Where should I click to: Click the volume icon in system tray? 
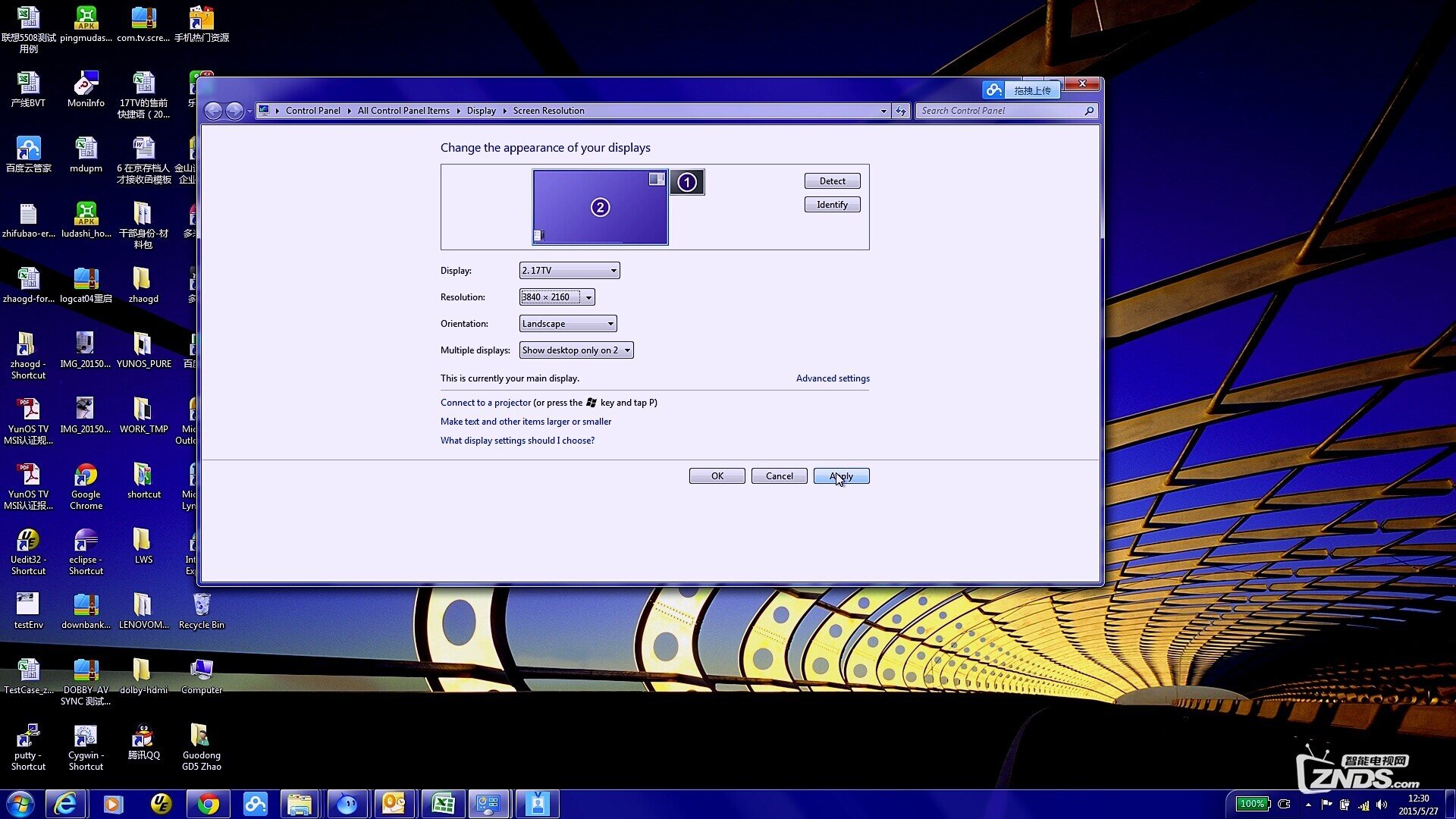tap(1382, 805)
